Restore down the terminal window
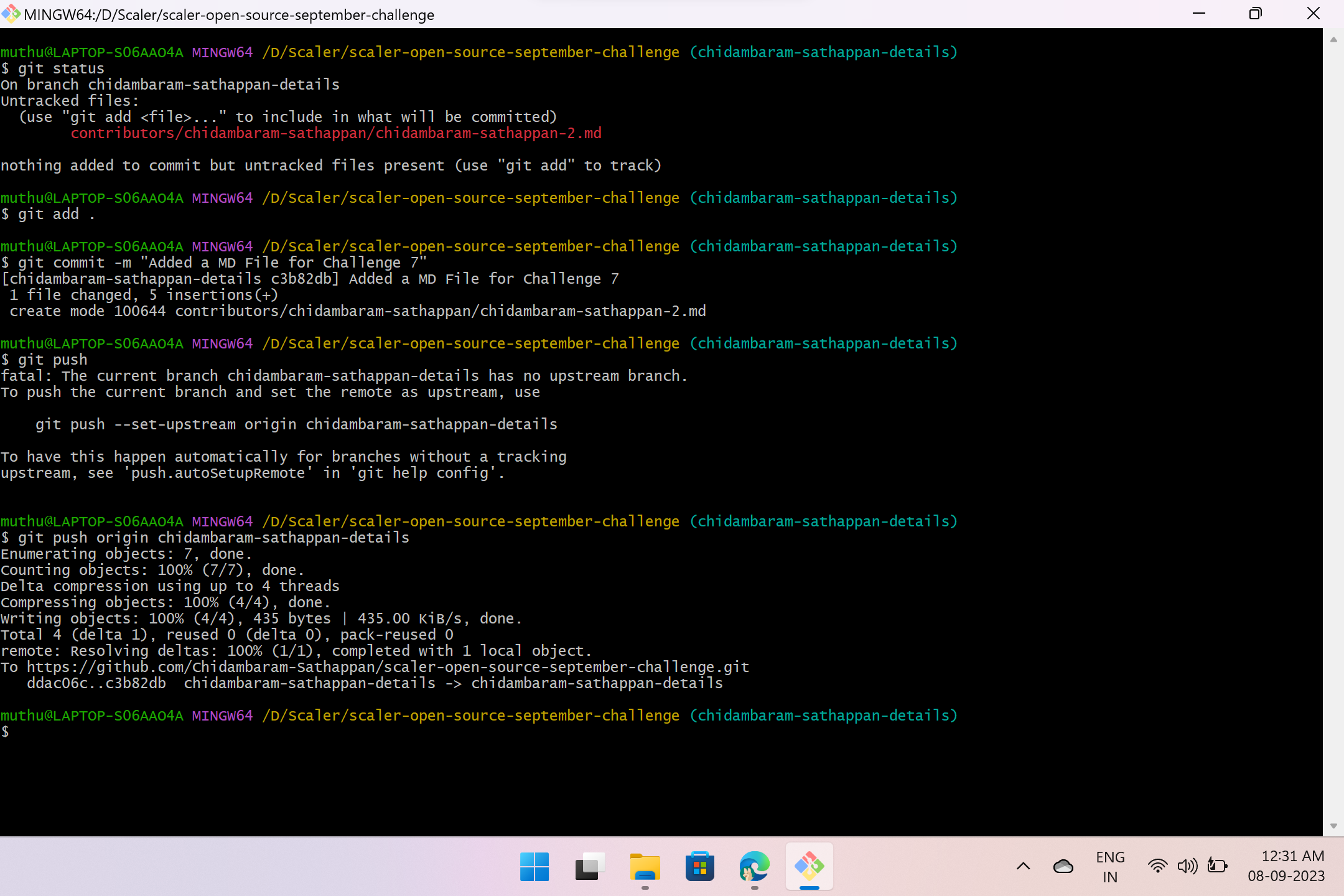 (x=1256, y=13)
